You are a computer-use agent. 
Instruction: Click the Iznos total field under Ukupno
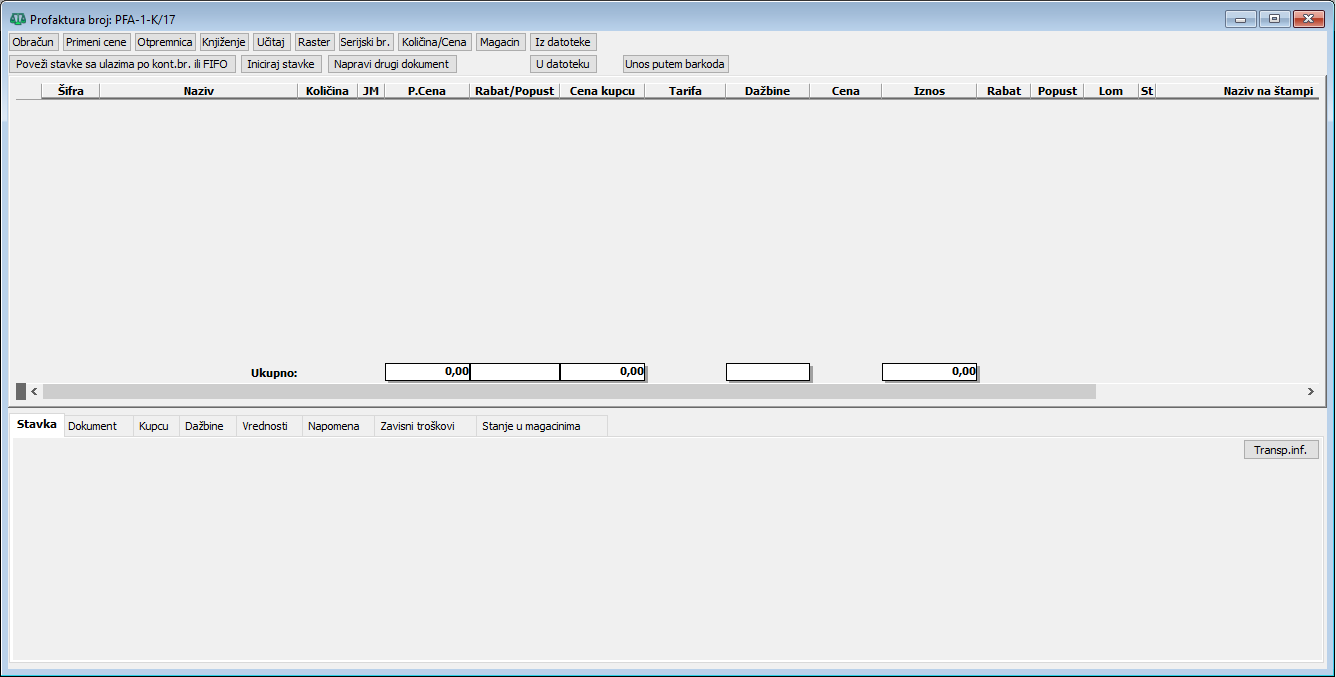(929, 372)
